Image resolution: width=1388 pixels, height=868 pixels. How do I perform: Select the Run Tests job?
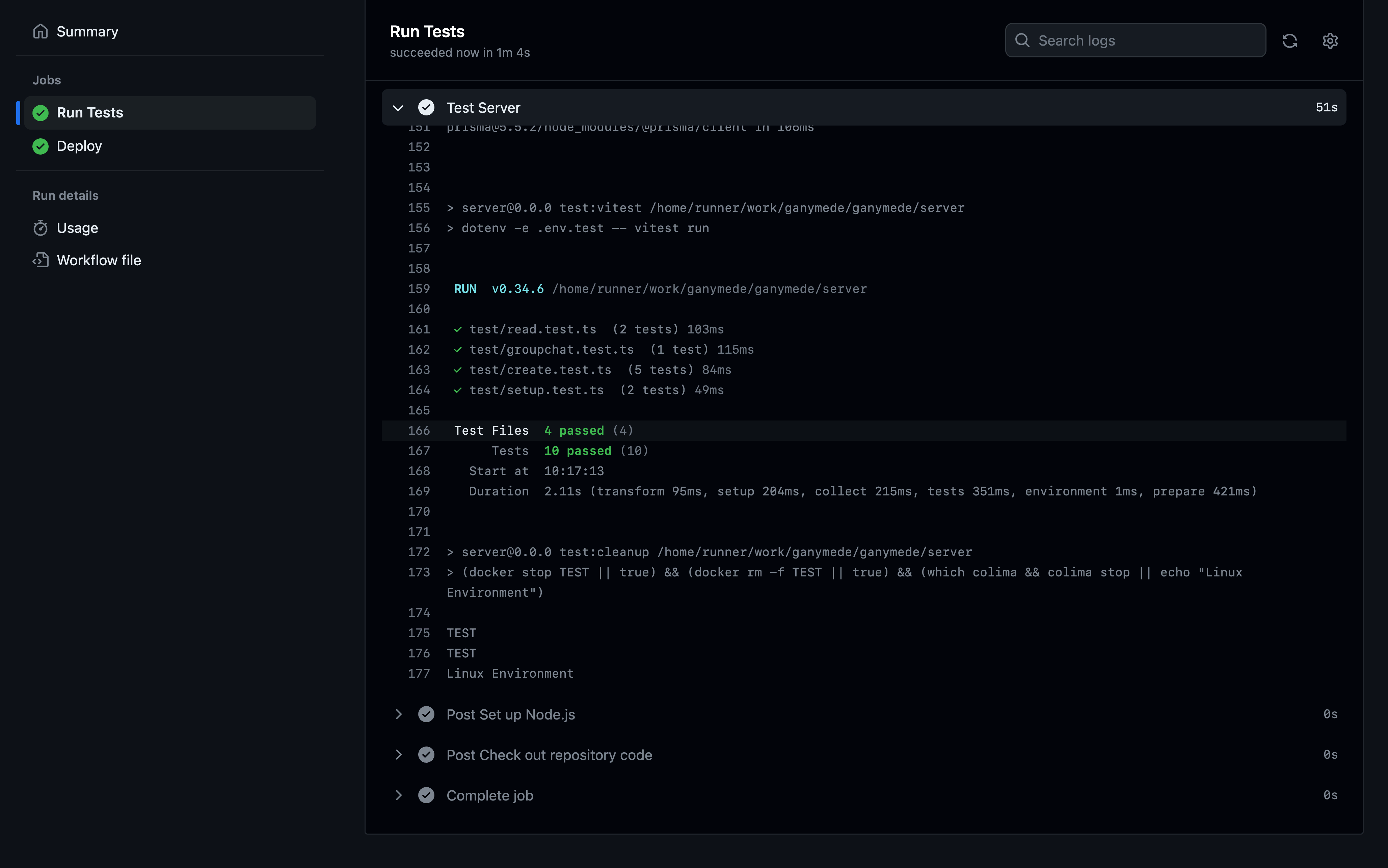coord(90,112)
